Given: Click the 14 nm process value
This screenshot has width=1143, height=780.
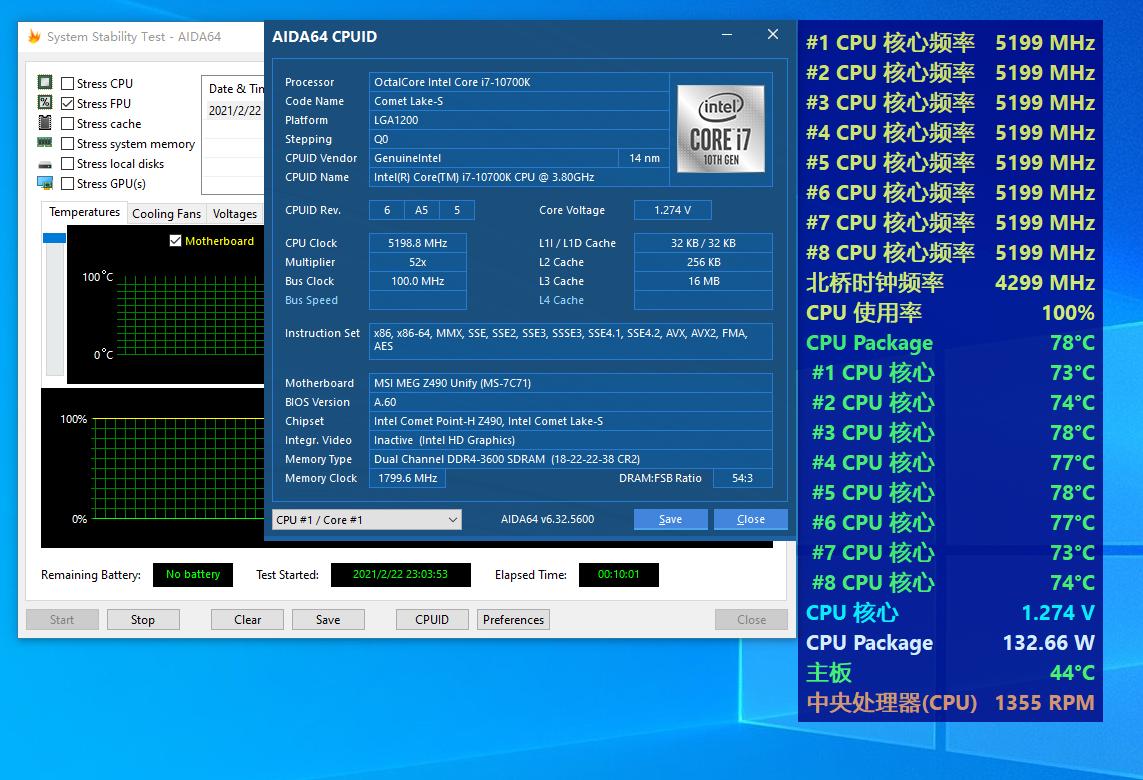Looking at the screenshot, I should tap(644, 158).
